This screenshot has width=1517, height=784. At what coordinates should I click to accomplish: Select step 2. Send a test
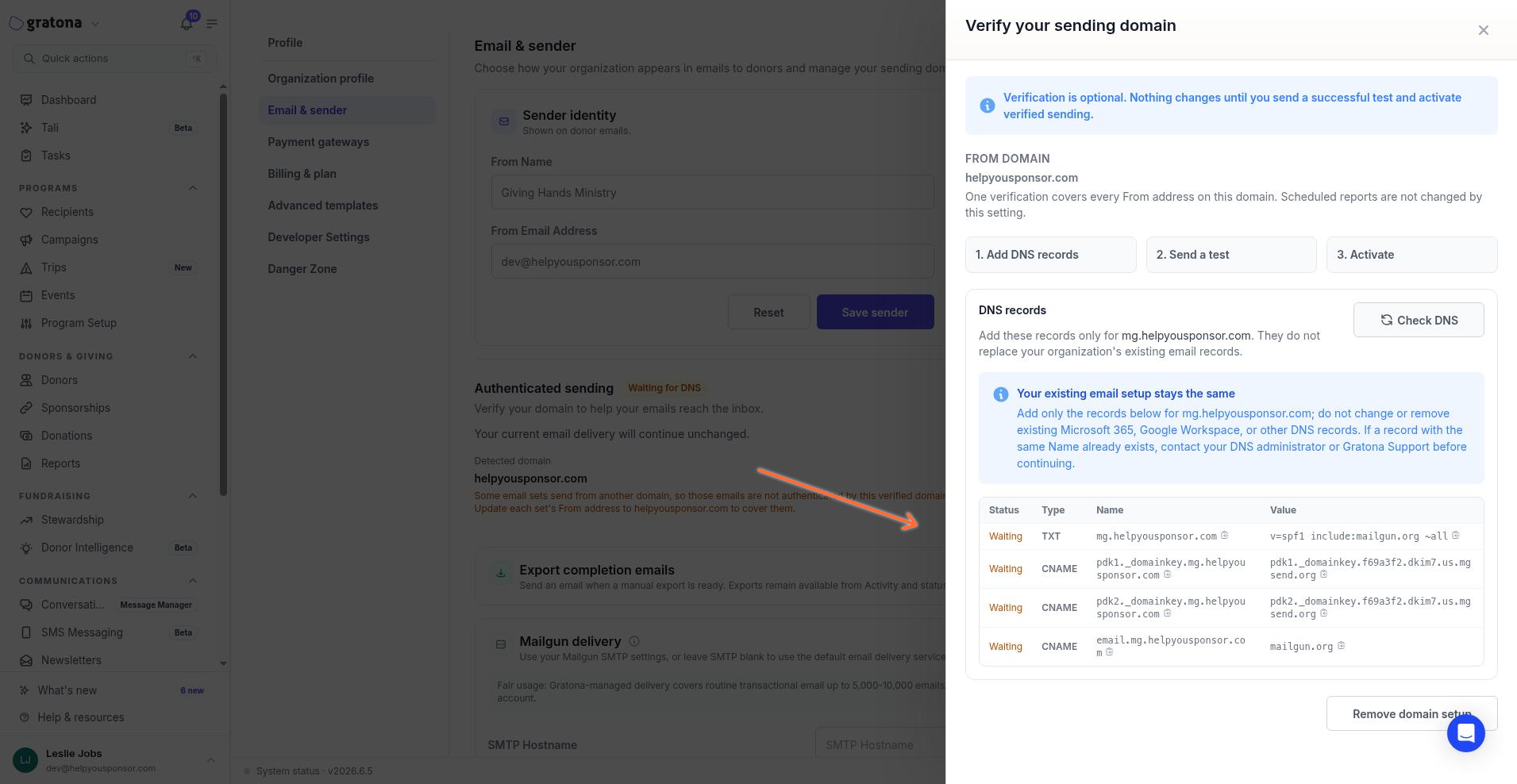tap(1231, 255)
